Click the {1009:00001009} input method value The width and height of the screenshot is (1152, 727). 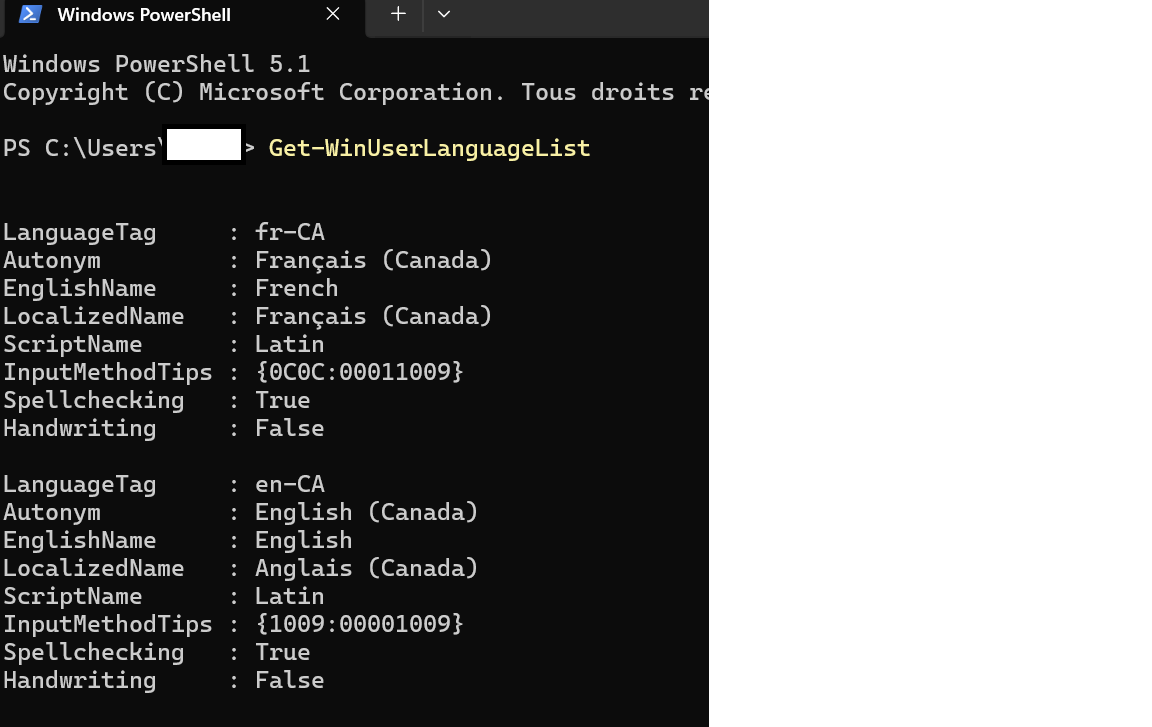click(x=359, y=624)
